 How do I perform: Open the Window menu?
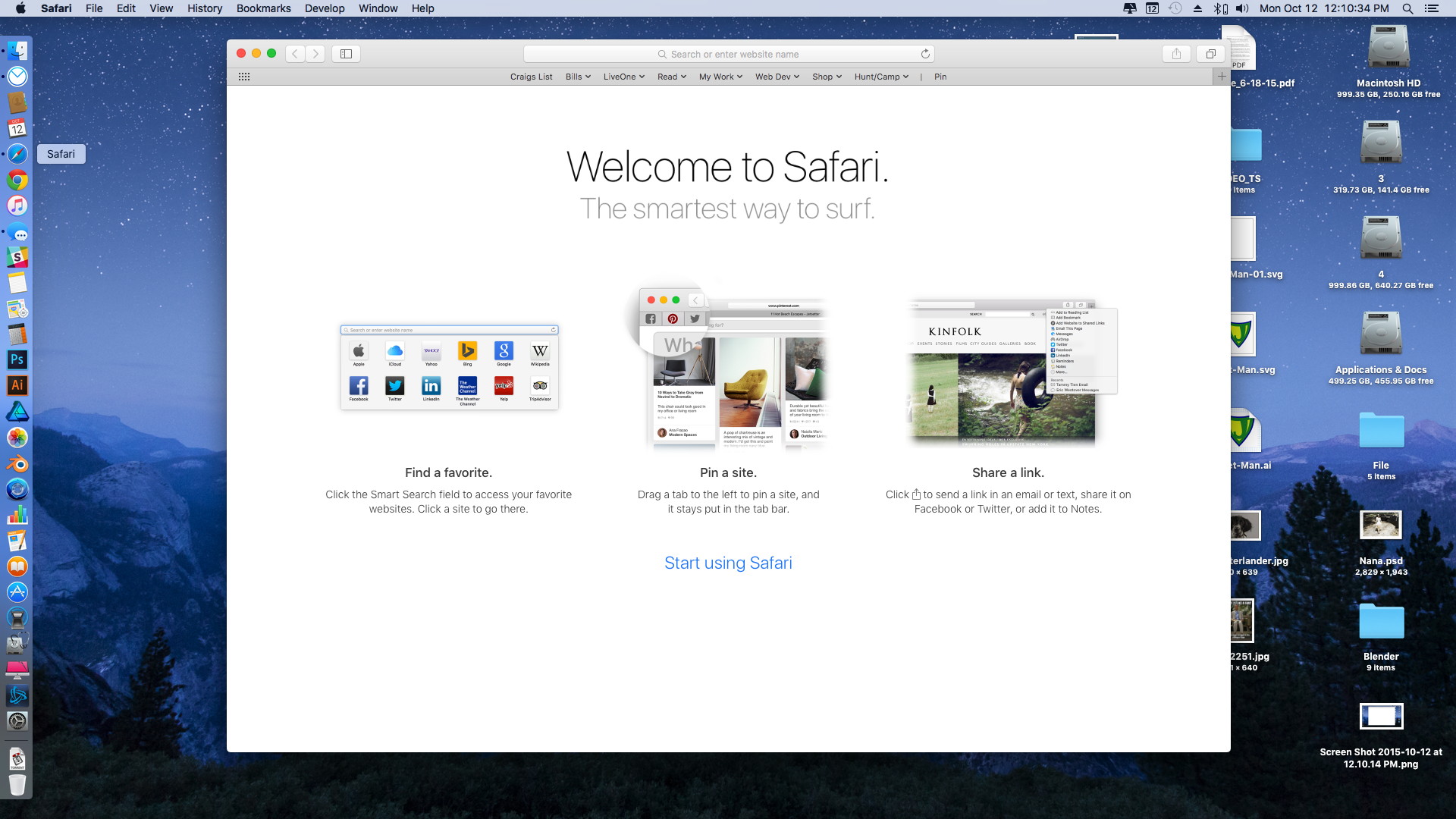coord(378,8)
